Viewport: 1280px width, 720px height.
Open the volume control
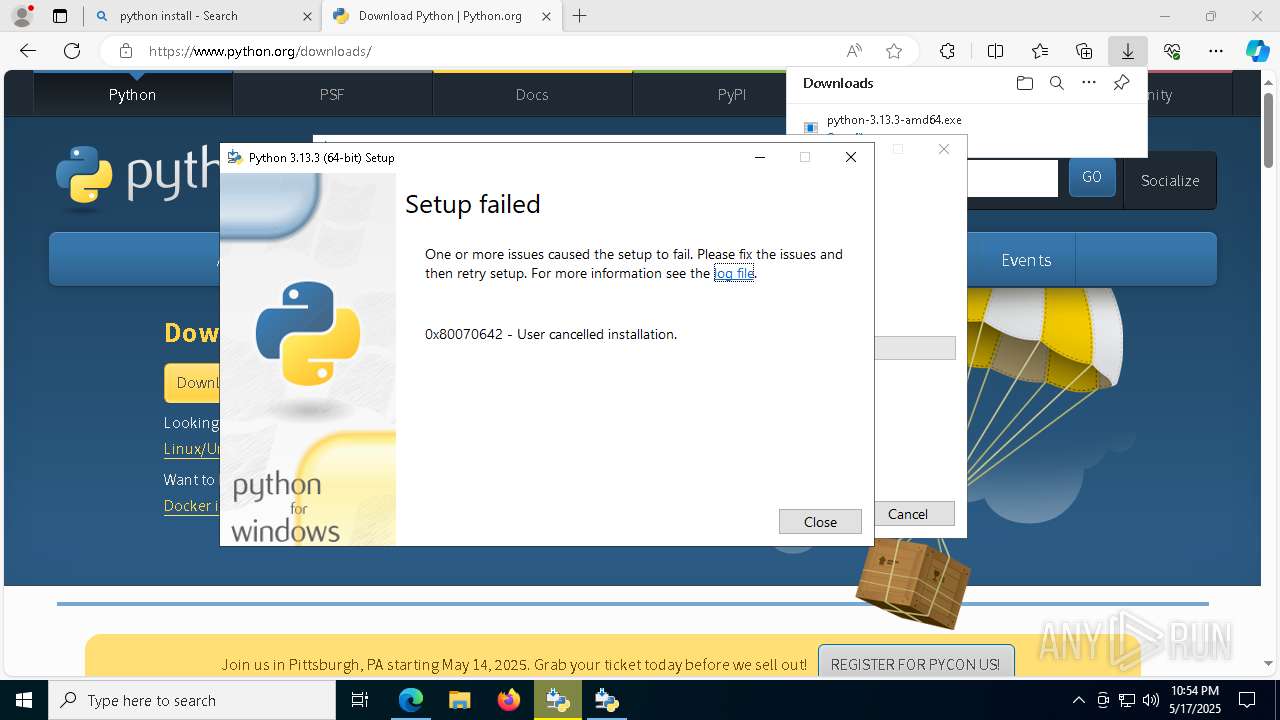[1150, 700]
